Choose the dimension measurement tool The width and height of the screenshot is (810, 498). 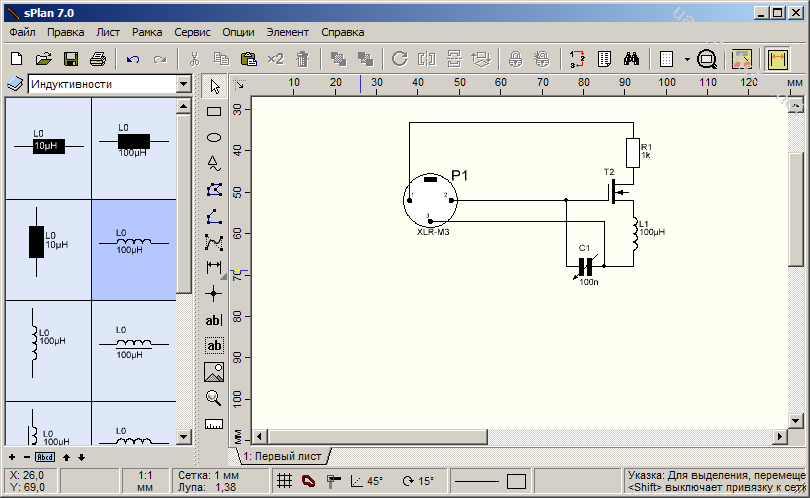[213, 267]
